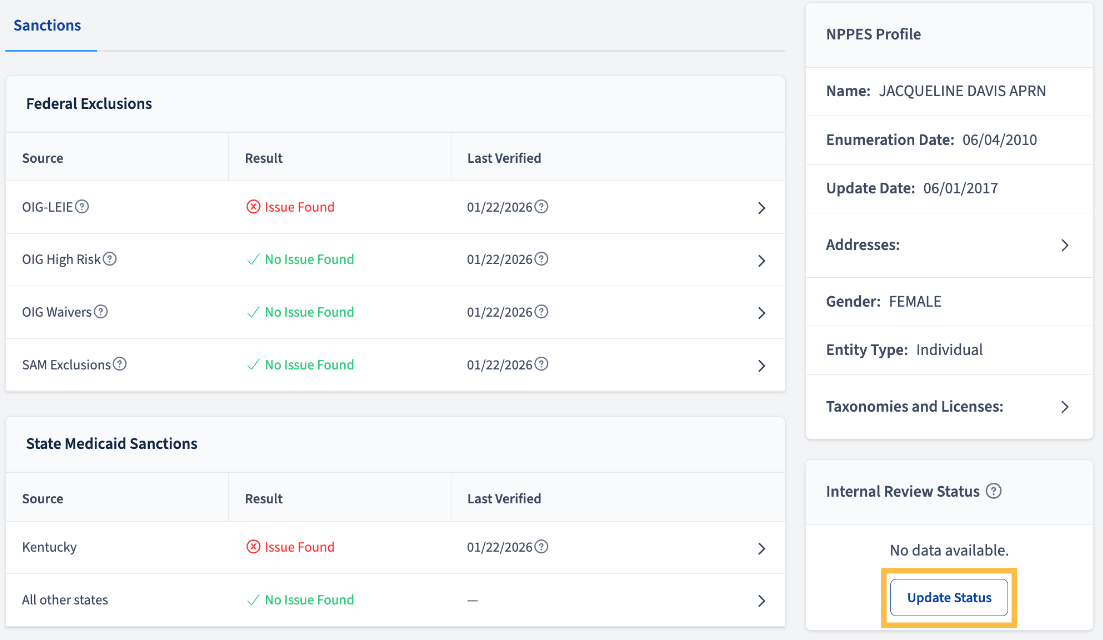Expand the OIG High Risk row details

click(761, 260)
